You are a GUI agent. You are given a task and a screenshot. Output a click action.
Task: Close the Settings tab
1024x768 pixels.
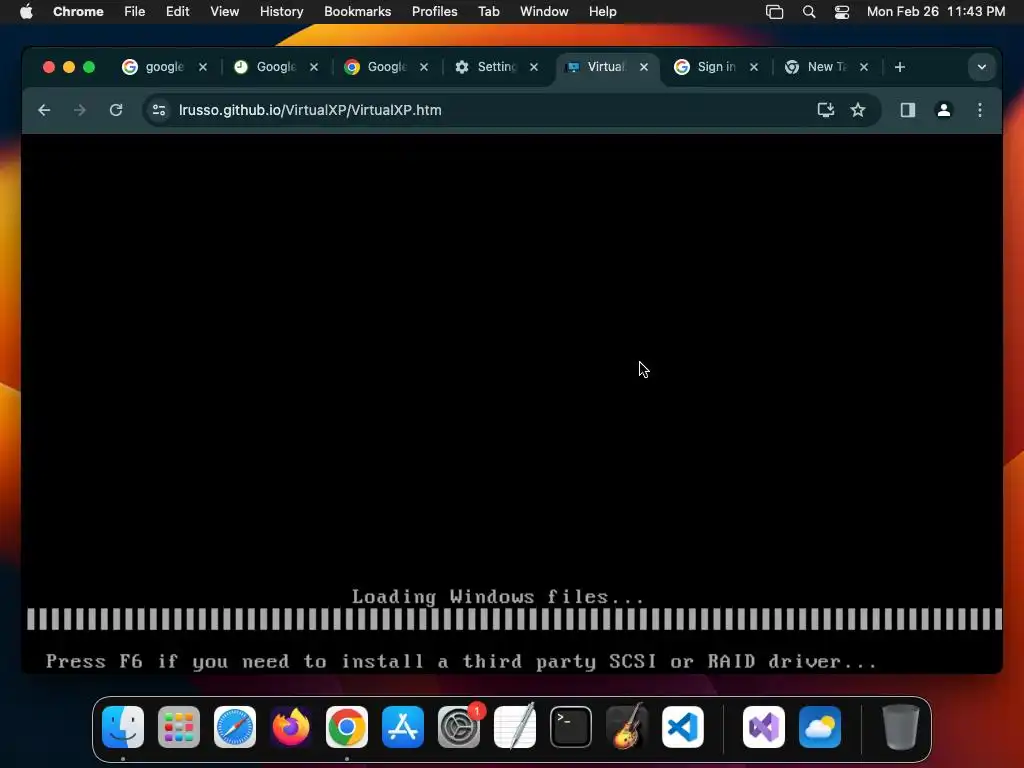[534, 67]
